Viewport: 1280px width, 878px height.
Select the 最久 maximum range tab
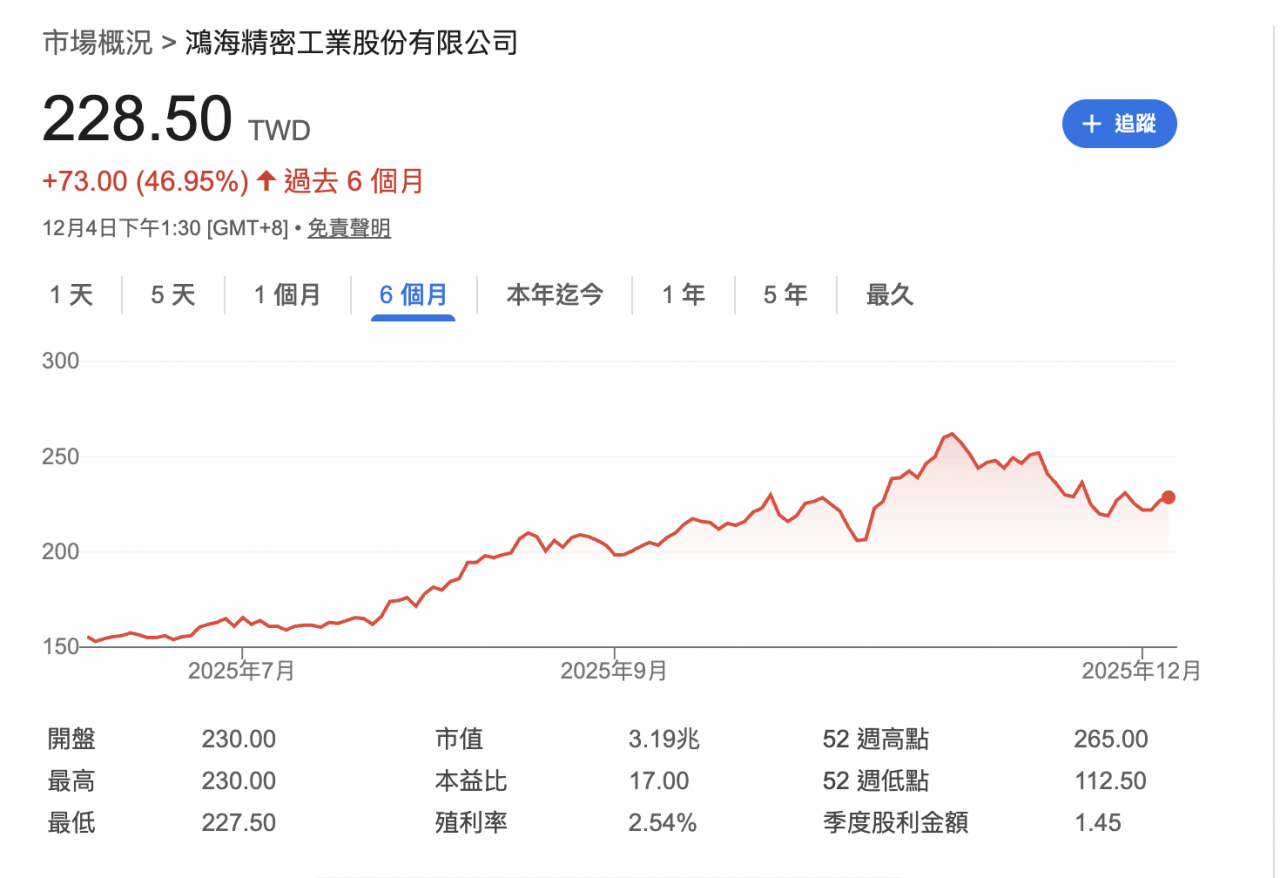(889, 295)
